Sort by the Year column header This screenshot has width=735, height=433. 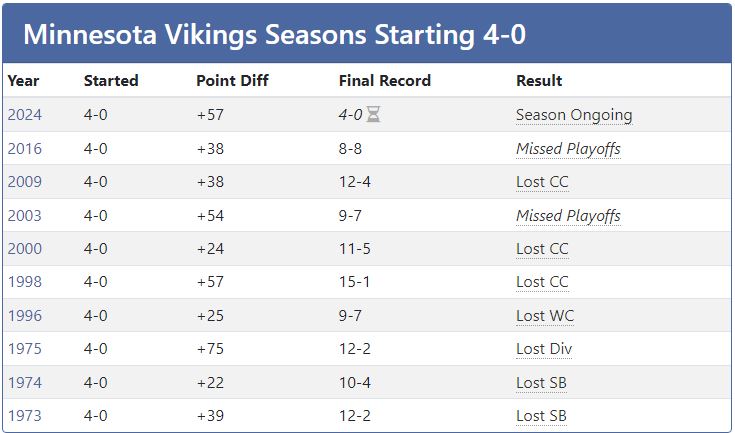(23, 81)
